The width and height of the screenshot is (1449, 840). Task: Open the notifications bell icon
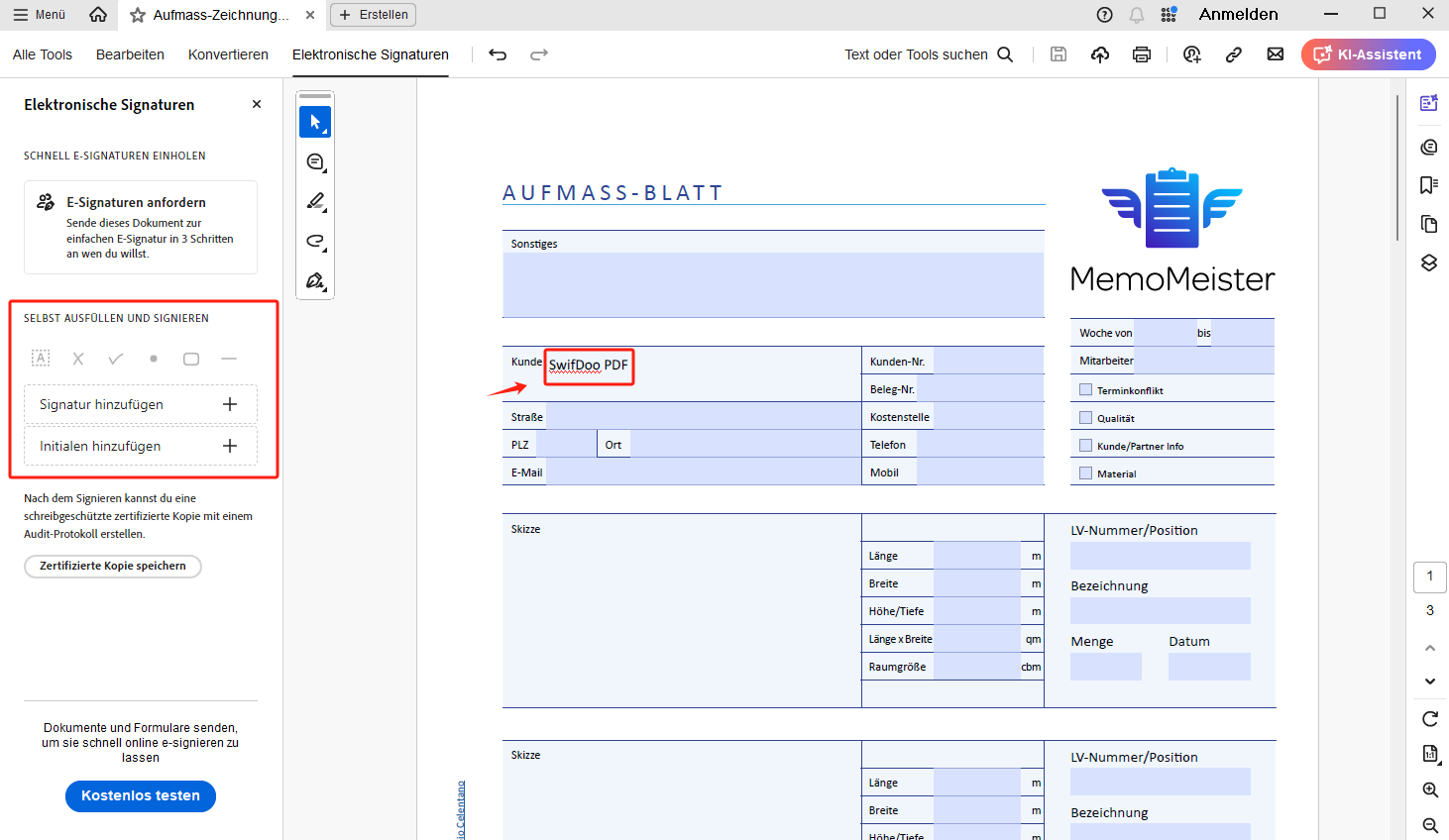pos(1137,15)
